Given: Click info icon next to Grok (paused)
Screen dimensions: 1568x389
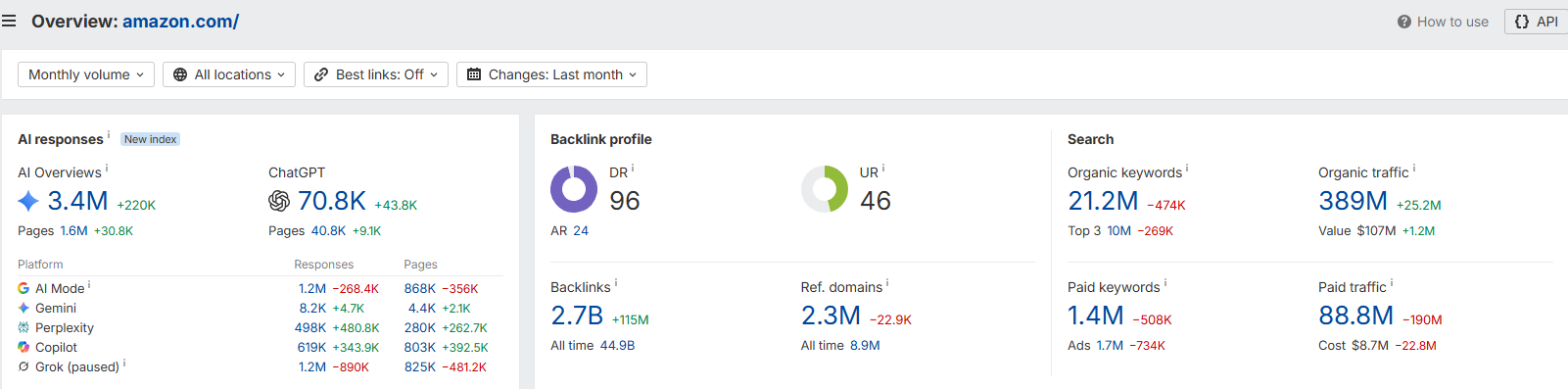Looking at the screenshot, I should coord(124,364).
